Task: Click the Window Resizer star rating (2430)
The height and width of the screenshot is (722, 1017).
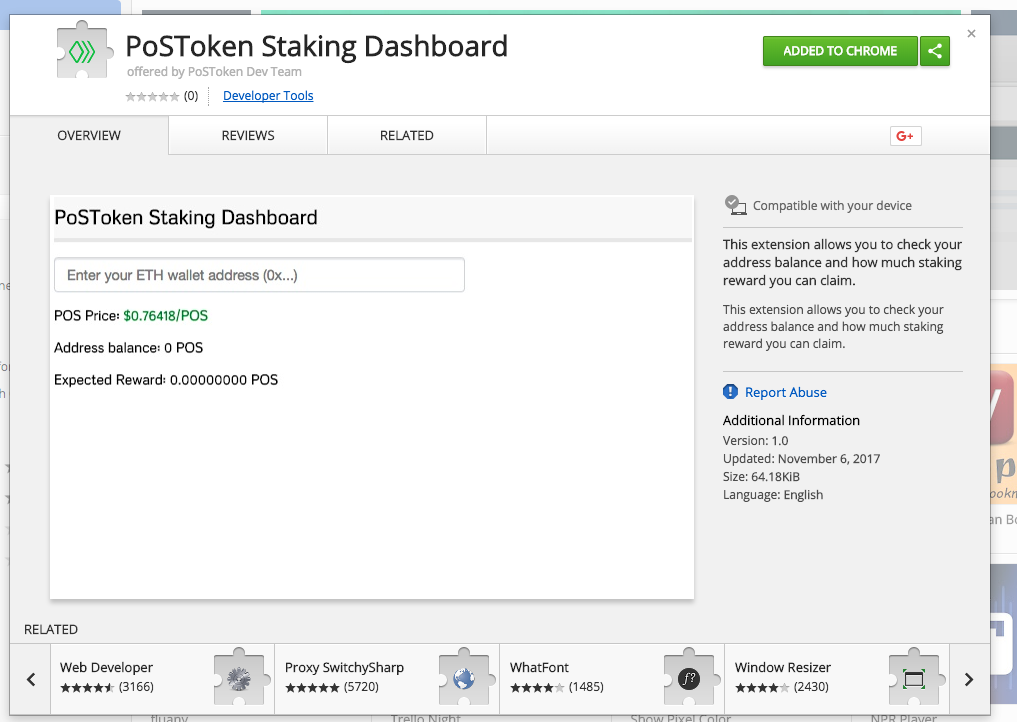Action: coord(782,687)
